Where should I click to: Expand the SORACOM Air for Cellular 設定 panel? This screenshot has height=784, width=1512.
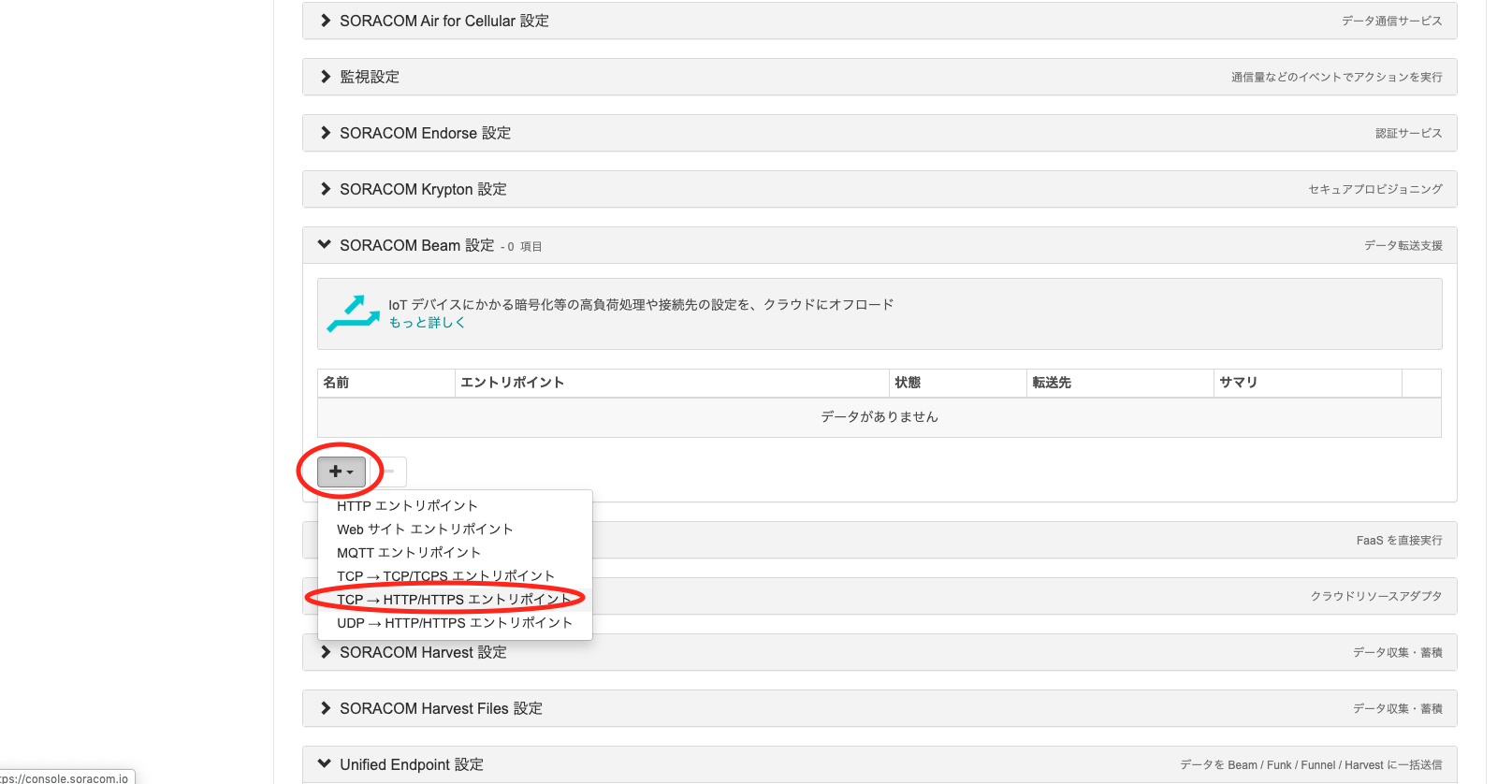tap(880, 21)
